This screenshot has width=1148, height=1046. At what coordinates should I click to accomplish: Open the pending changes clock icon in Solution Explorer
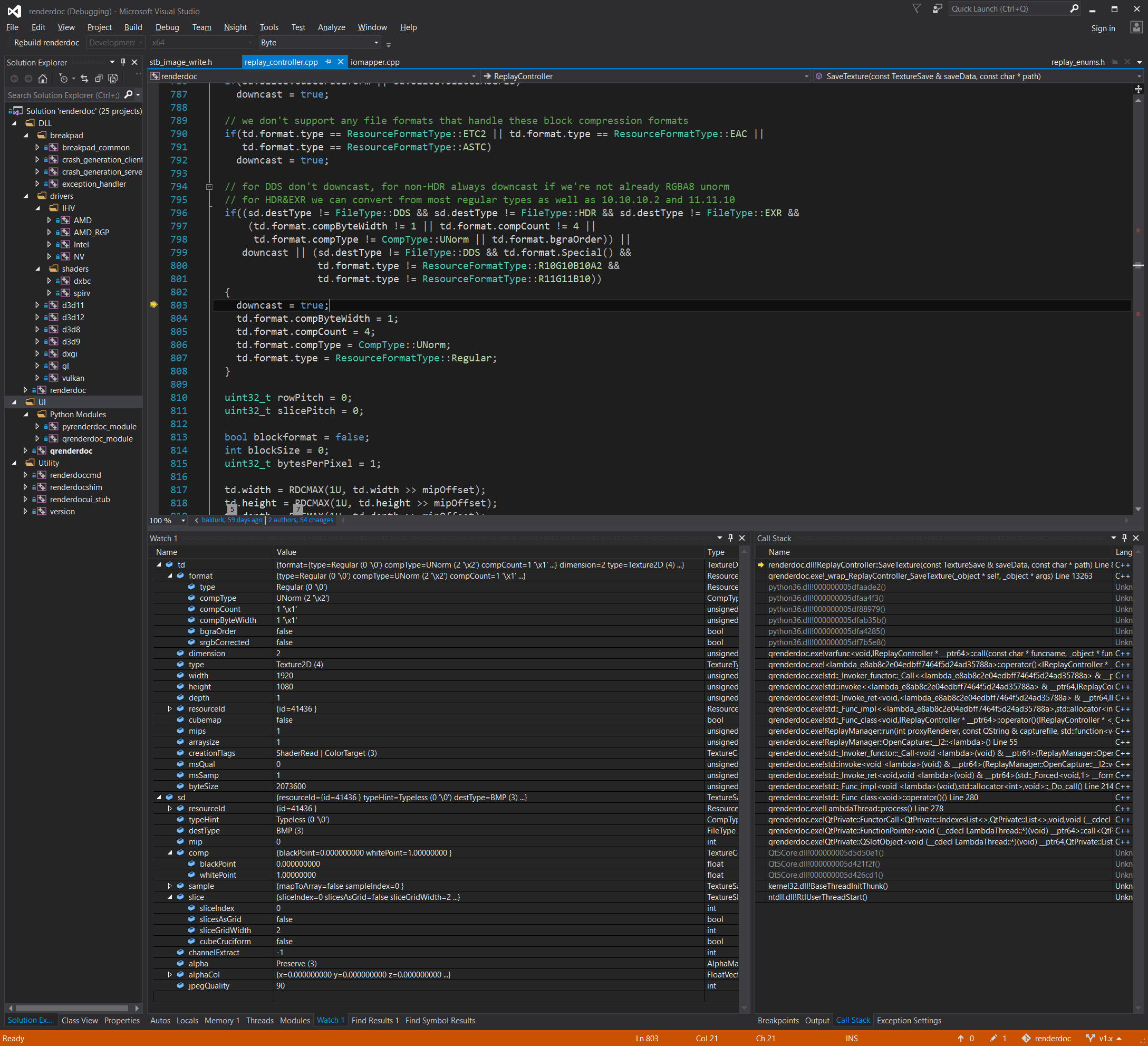(63, 79)
